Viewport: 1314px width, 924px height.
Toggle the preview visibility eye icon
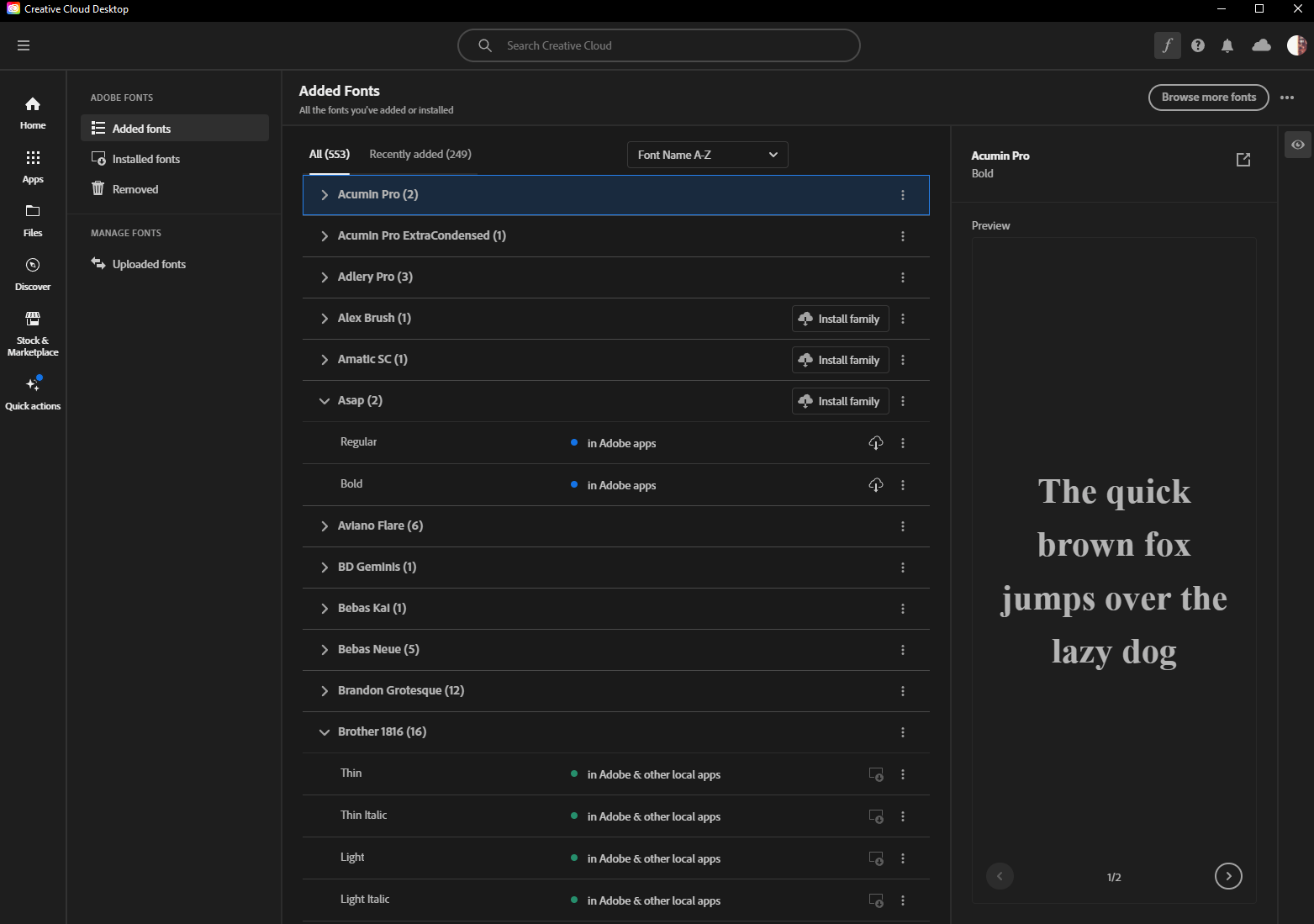(x=1297, y=145)
